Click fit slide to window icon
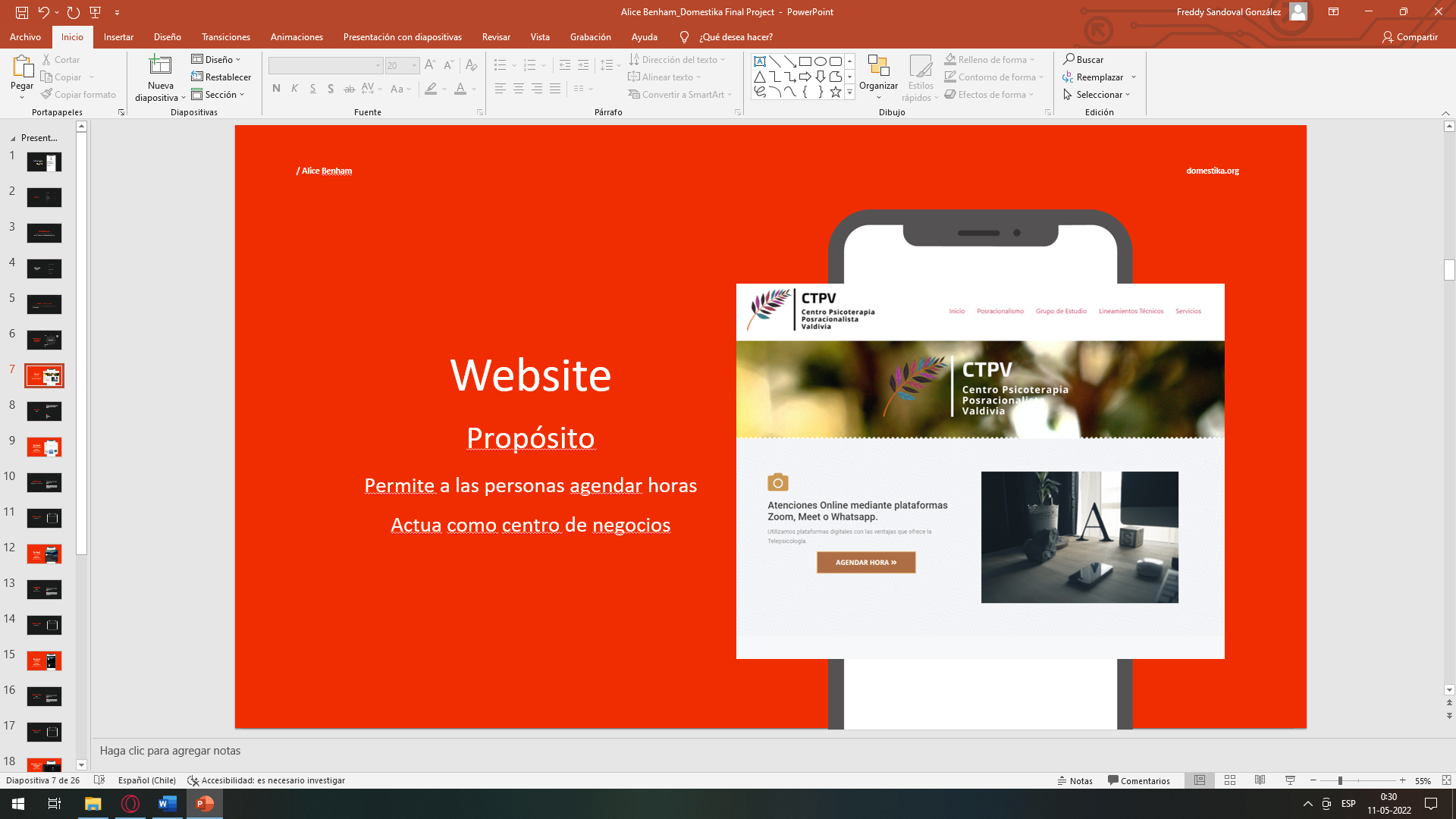This screenshot has height=819, width=1456. click(1446, 780)
